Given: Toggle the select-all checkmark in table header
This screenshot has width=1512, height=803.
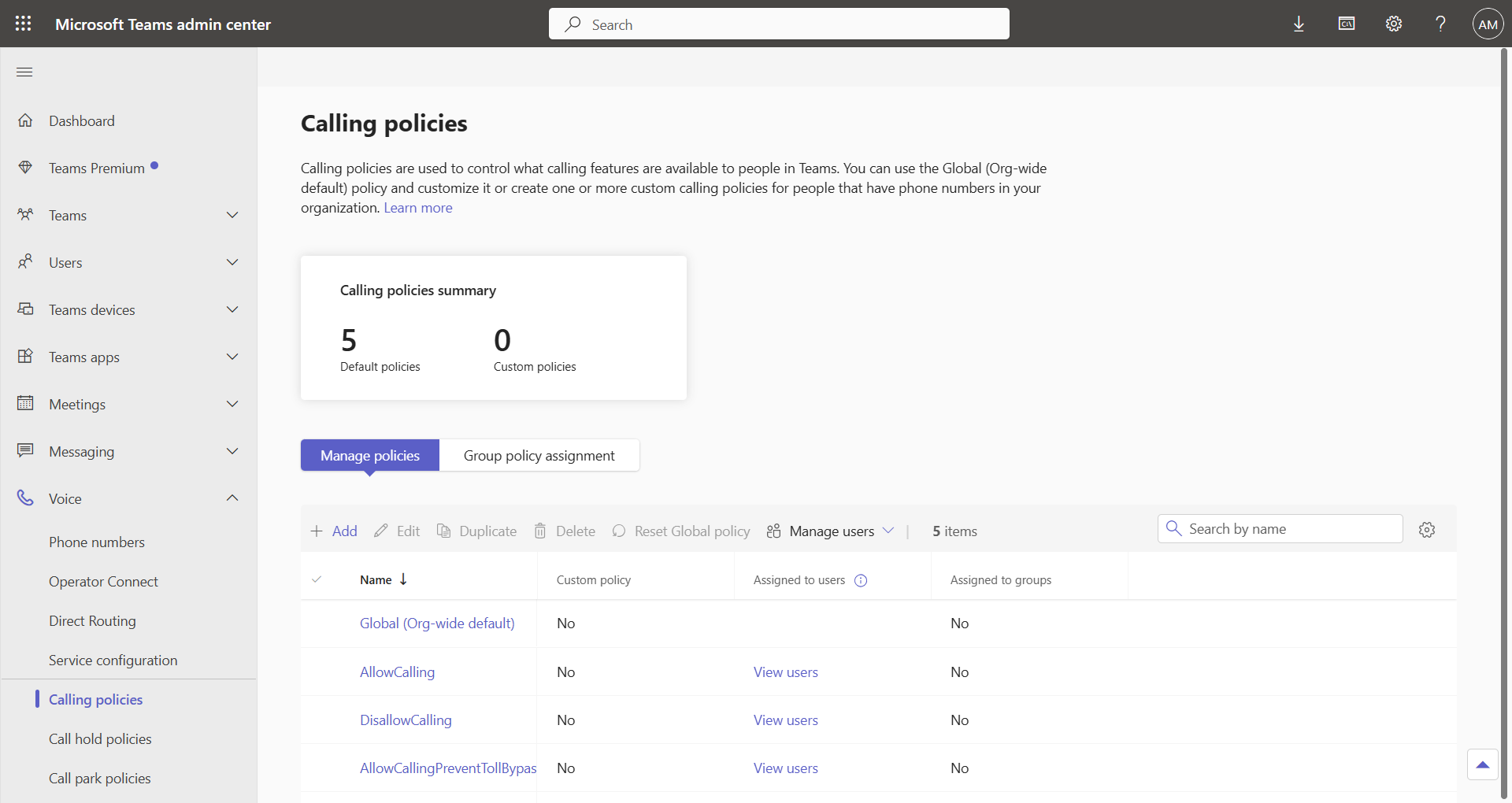Looking at the screenshot, I should 317,580.
